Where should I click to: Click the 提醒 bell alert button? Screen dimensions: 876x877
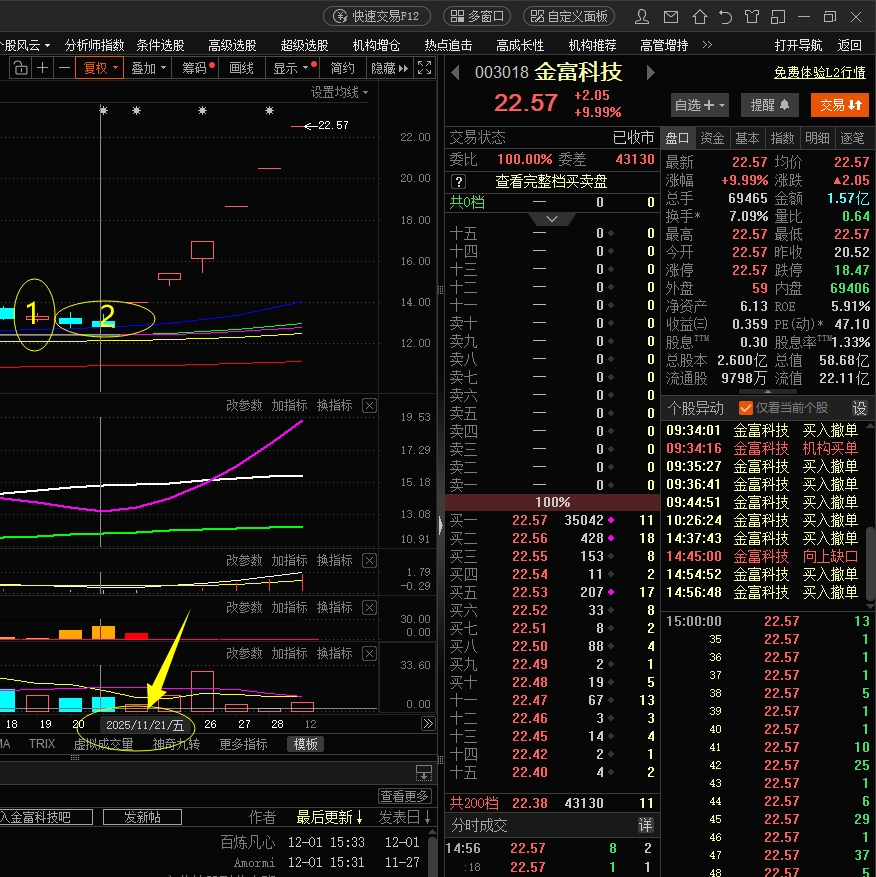770,105
